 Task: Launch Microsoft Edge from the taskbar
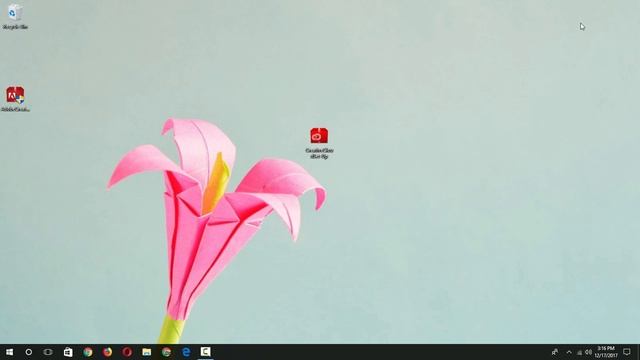click(x=186, y=352)
